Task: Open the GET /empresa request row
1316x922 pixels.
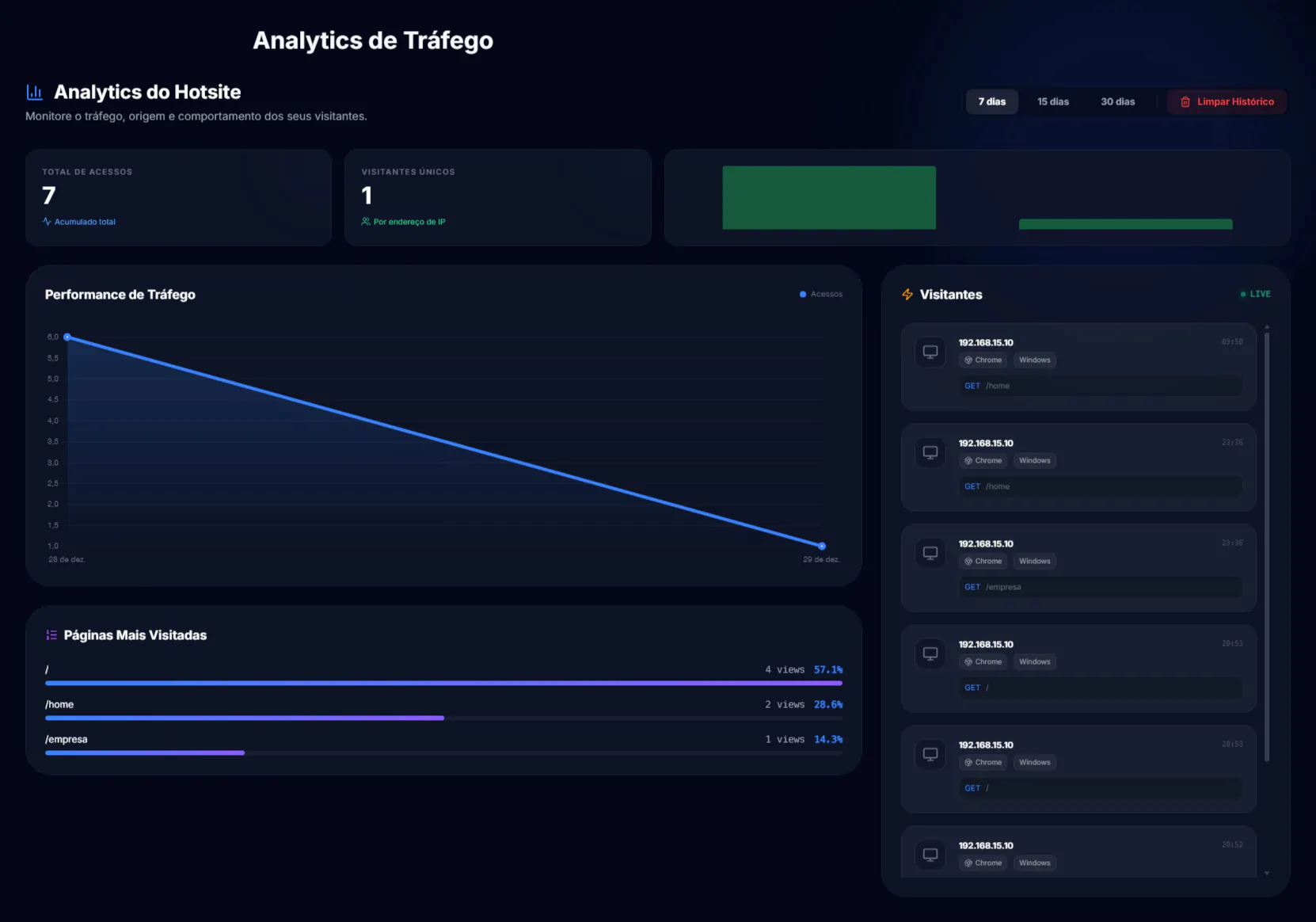Action: pyautogui.click(x=1099, y=587)
